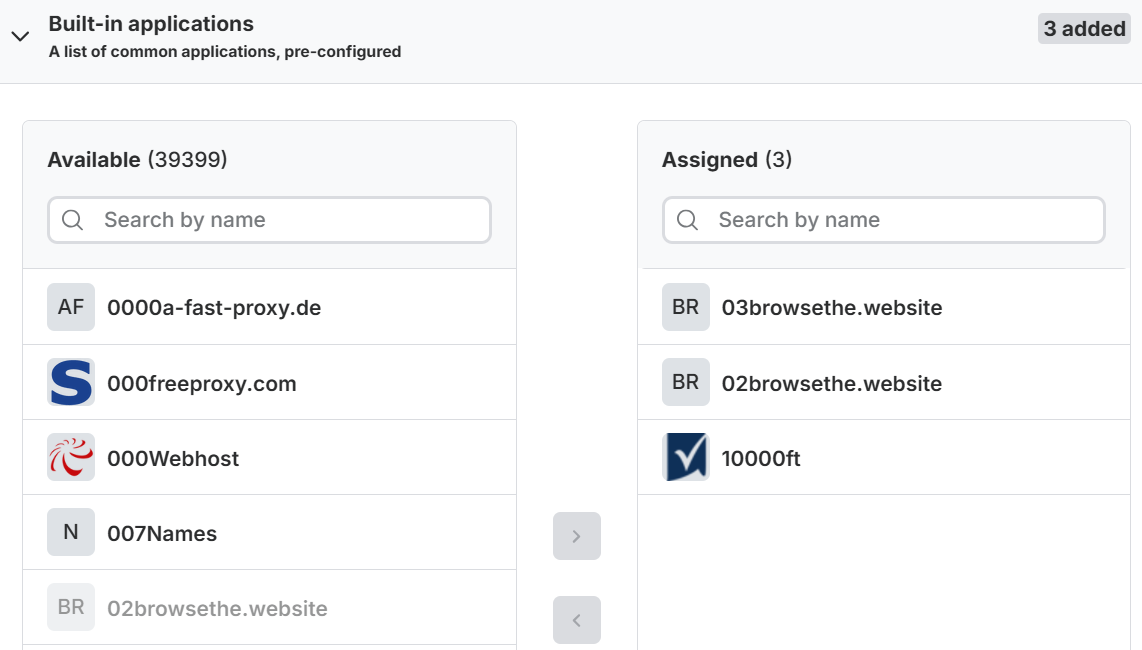Collapse the Built-in applications section

20,34
